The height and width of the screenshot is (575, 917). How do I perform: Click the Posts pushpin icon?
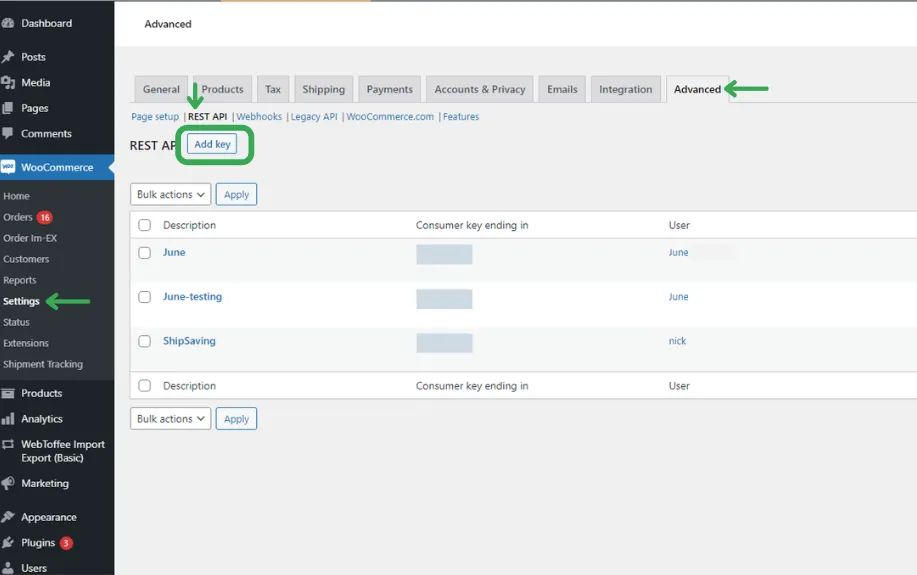point(8,57)
